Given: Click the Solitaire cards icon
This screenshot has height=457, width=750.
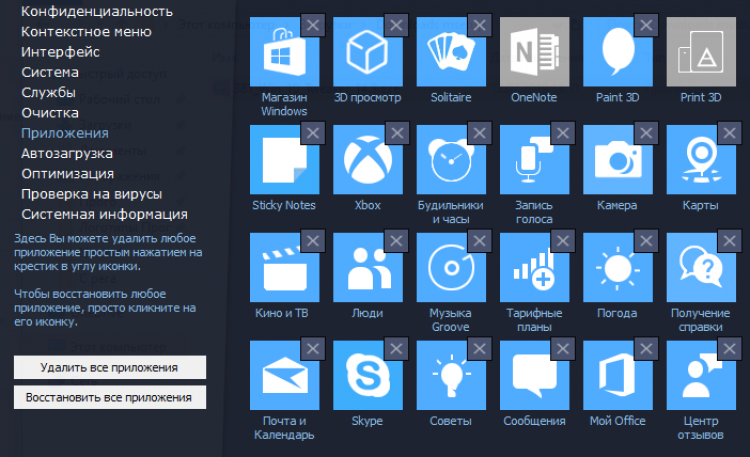Looking at the screenshot, I should tap(451, 52).
